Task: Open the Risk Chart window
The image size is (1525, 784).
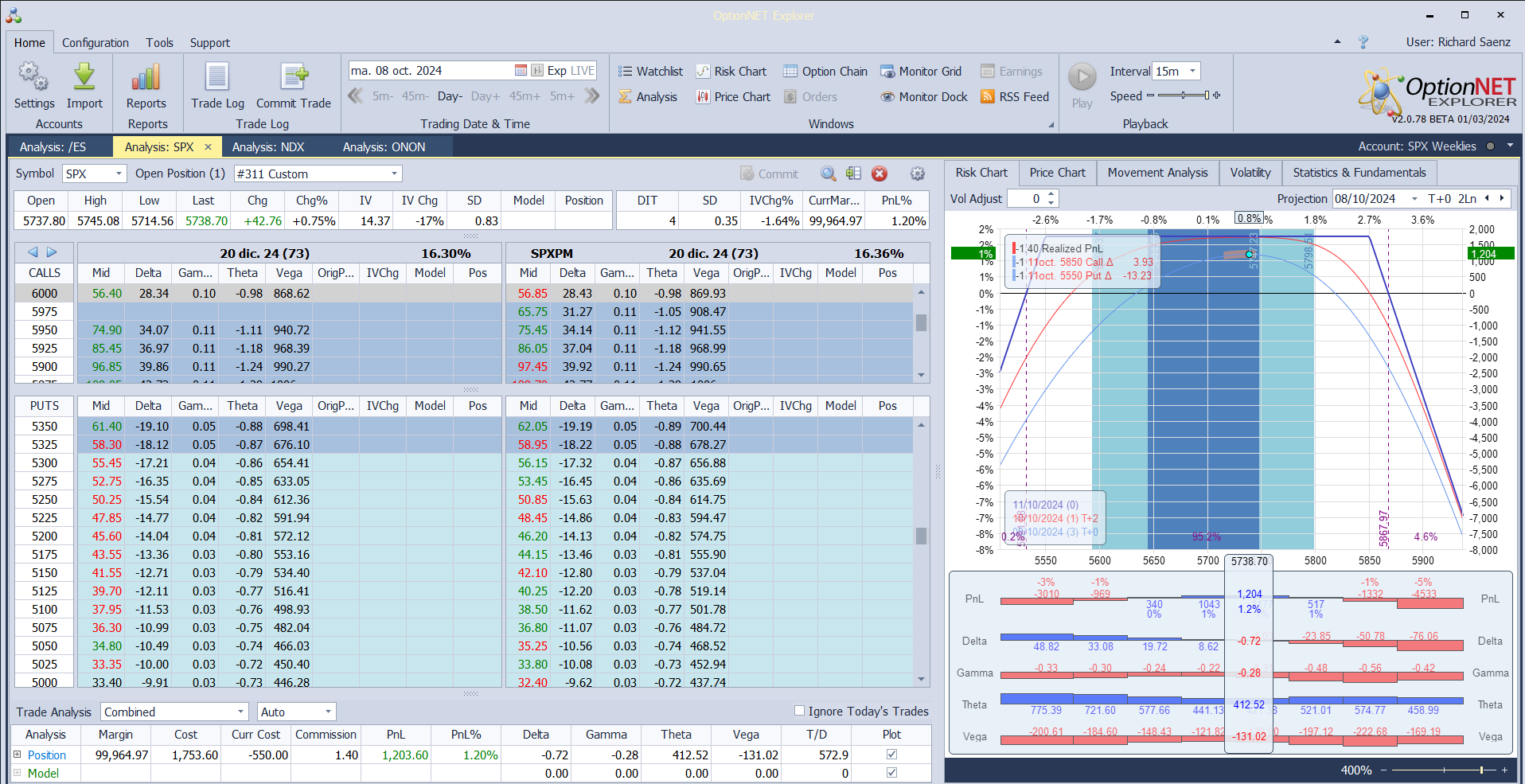Action: click(731, 72)
